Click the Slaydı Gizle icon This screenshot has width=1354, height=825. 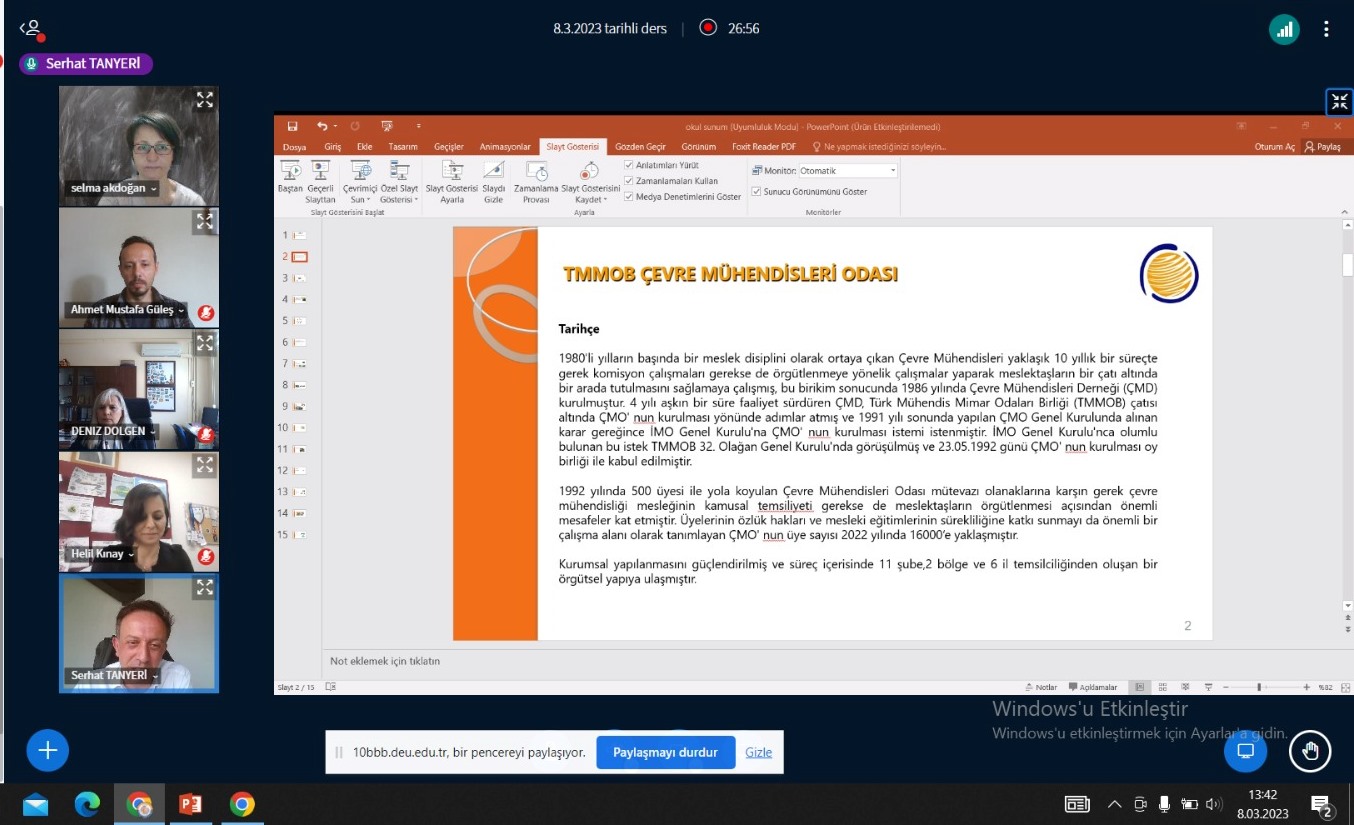[494, 172]
